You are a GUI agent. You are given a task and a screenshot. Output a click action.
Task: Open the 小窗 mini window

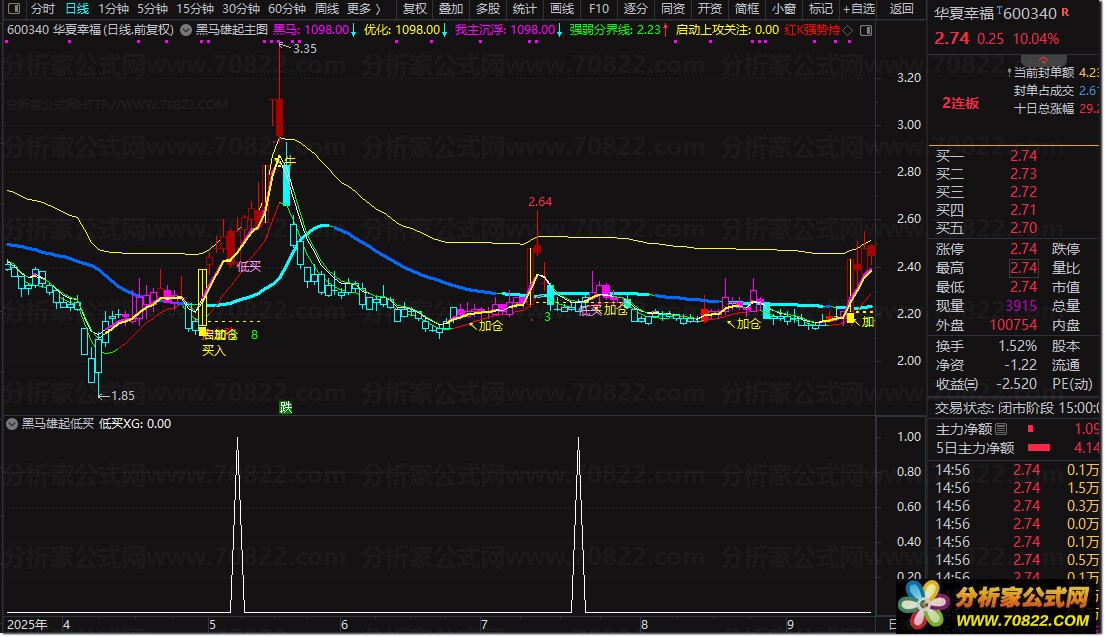tap(783, 9)
